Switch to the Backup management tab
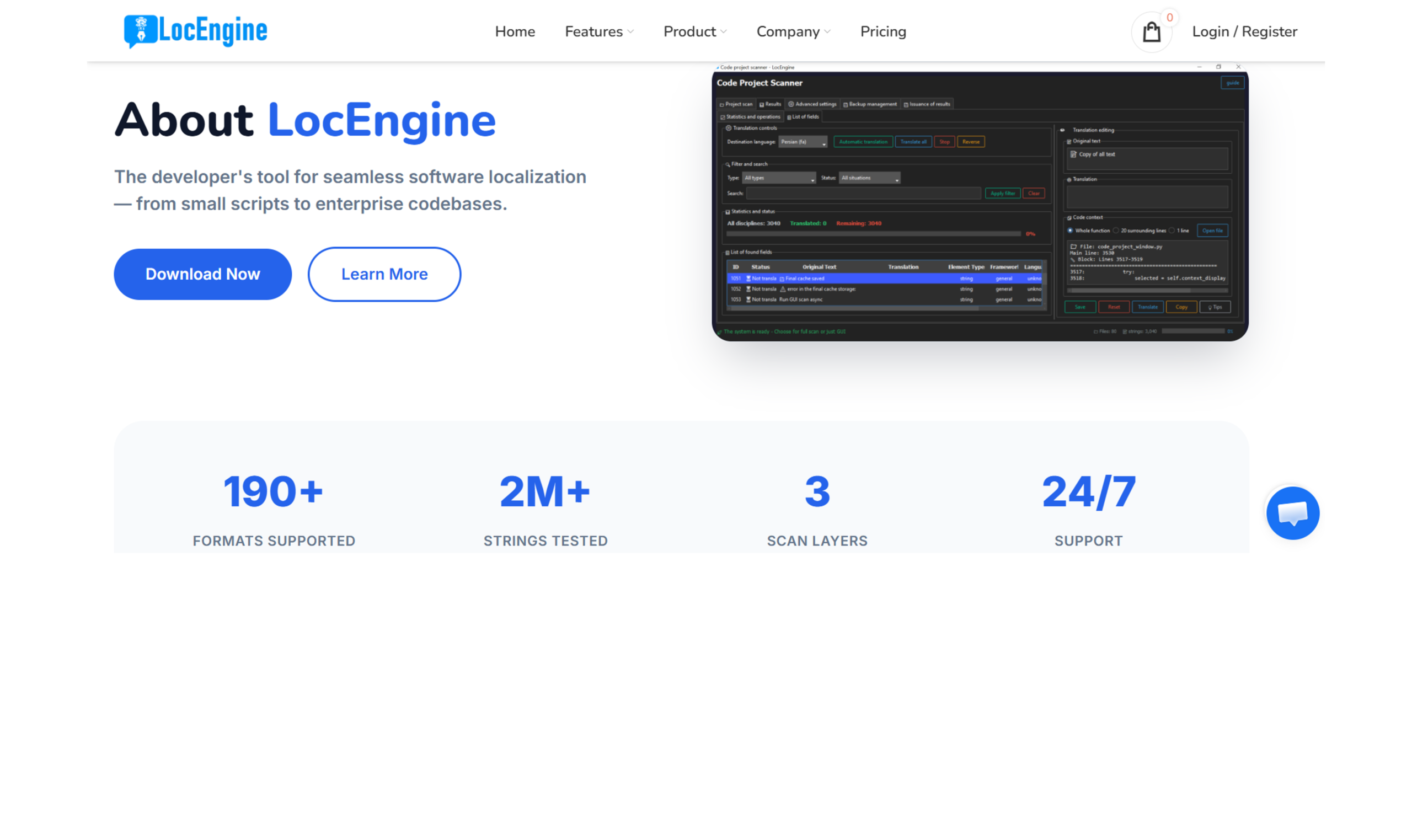 tap(870, 104)
